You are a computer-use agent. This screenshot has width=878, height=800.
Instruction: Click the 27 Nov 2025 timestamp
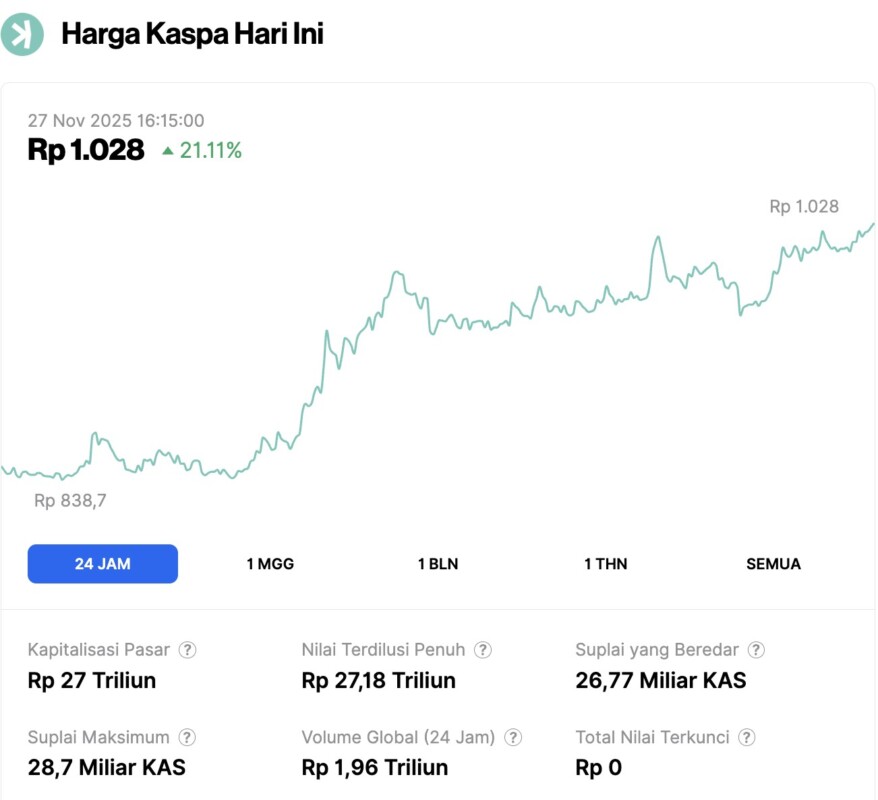tap(116, 120)
